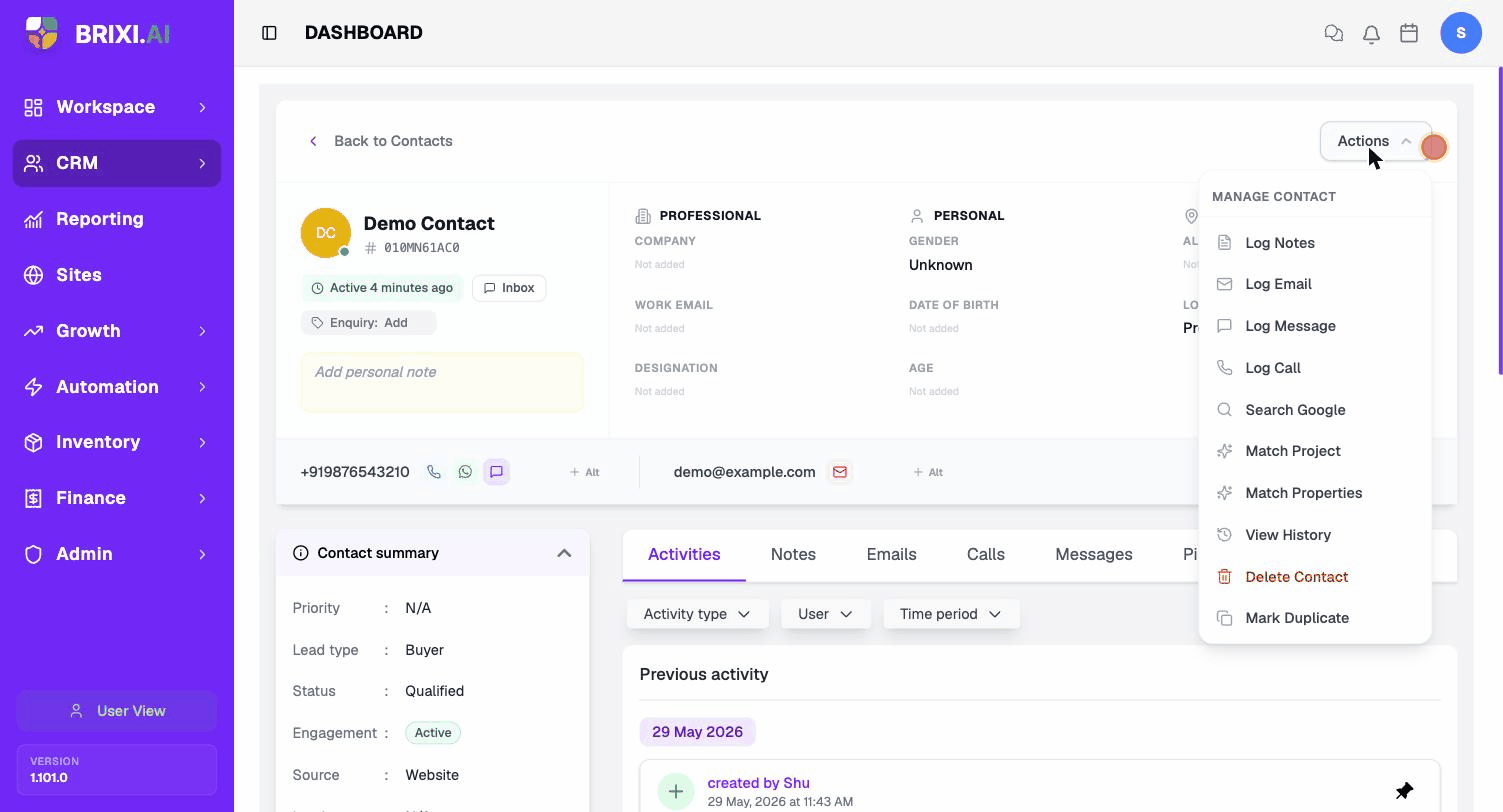Click the red email icon next to demo@example.com
The image size is (1503, 812).
(x=840, y=472)
